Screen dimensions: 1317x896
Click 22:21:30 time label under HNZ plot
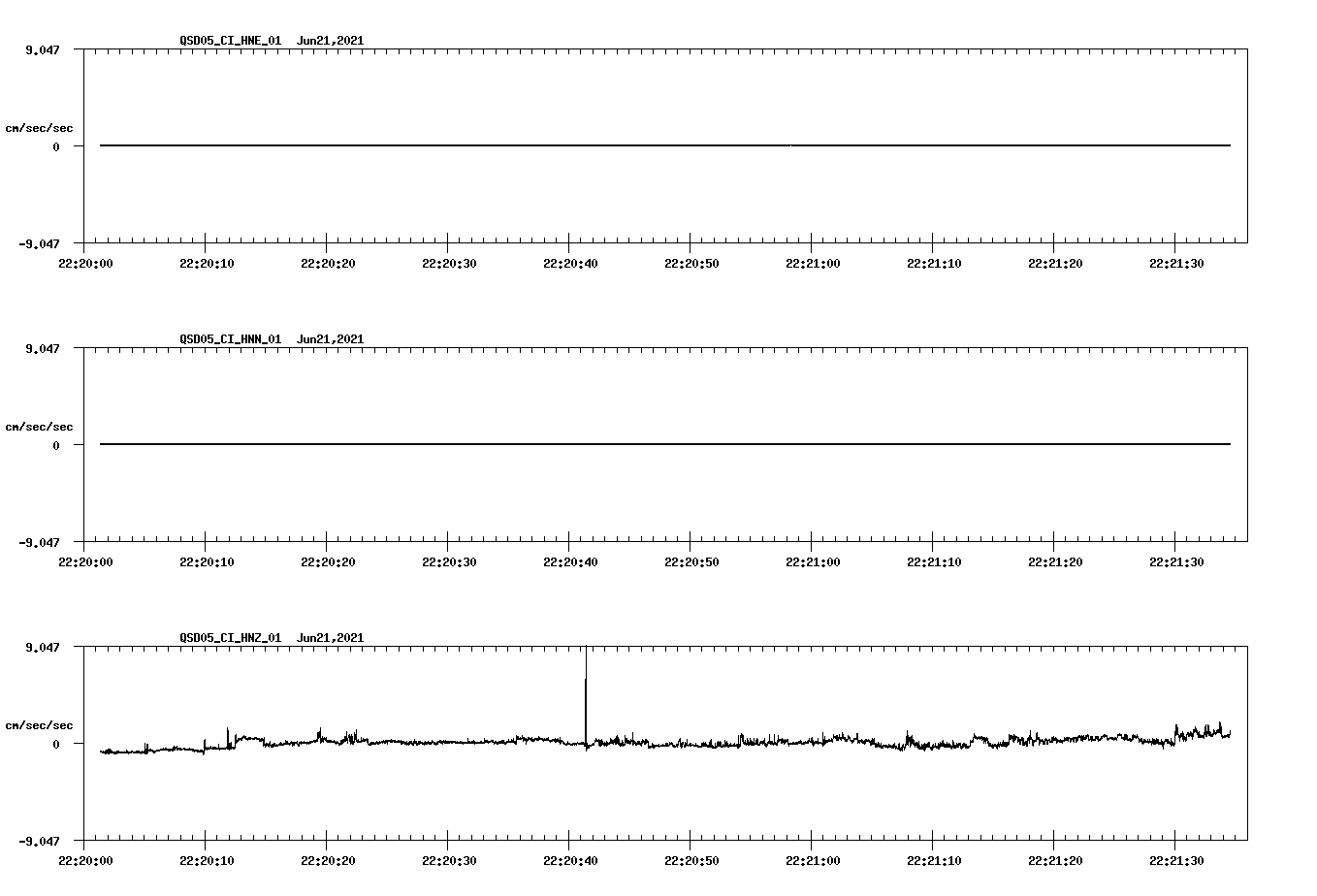[1176, 860]
